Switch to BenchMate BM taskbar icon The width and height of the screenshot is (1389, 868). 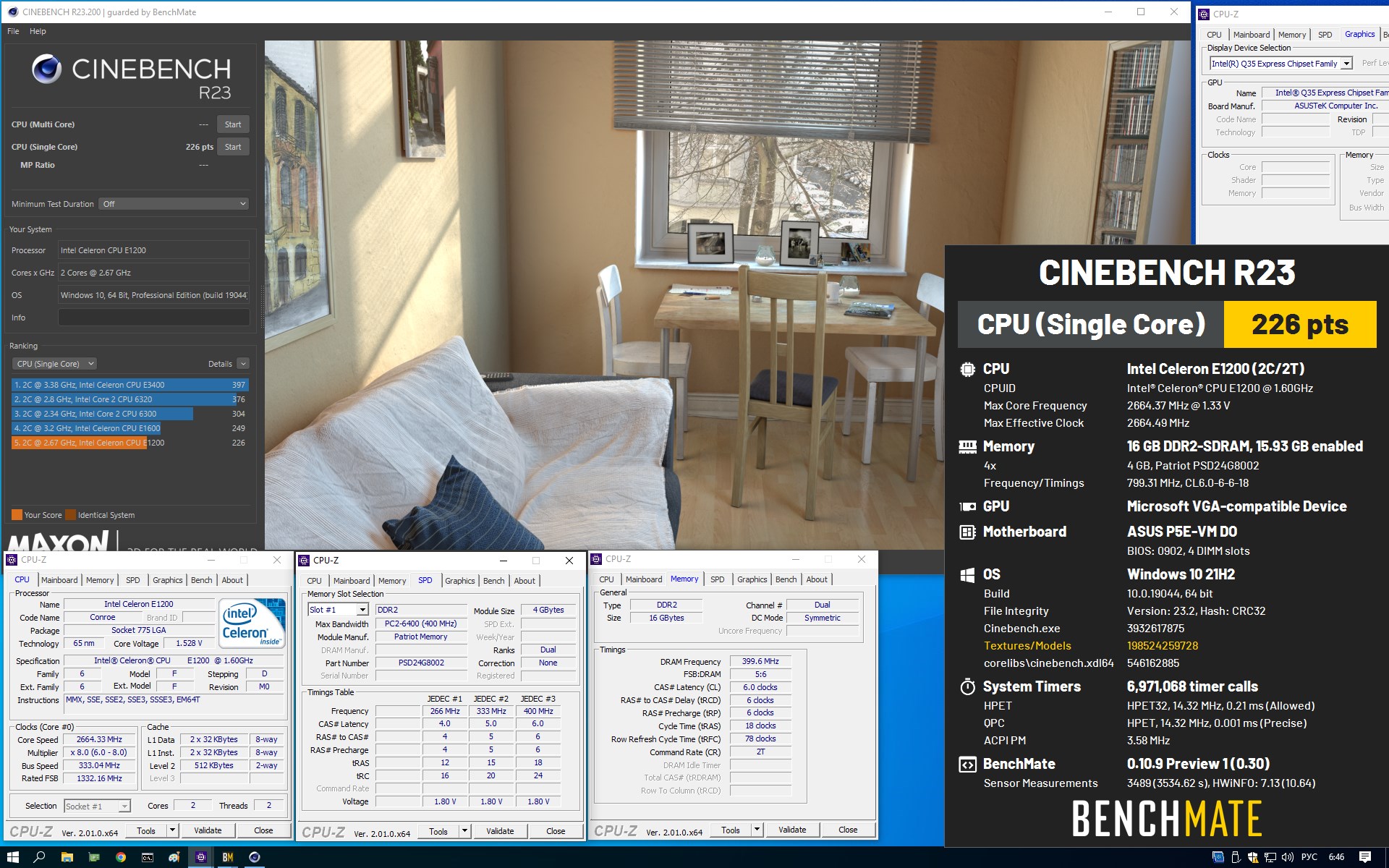pos(228,857)
